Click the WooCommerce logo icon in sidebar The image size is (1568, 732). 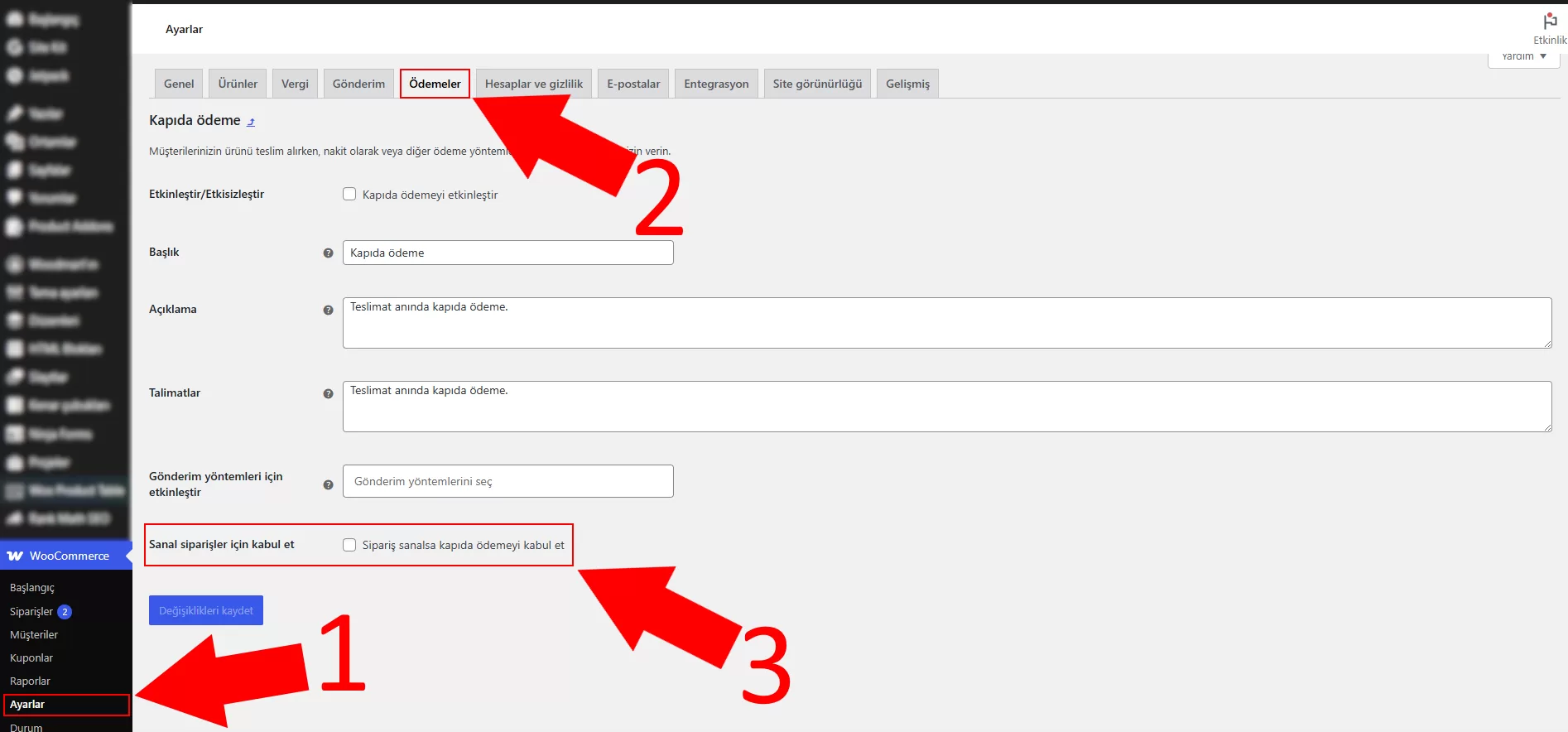pyautogui.click(x=15, y=556)
